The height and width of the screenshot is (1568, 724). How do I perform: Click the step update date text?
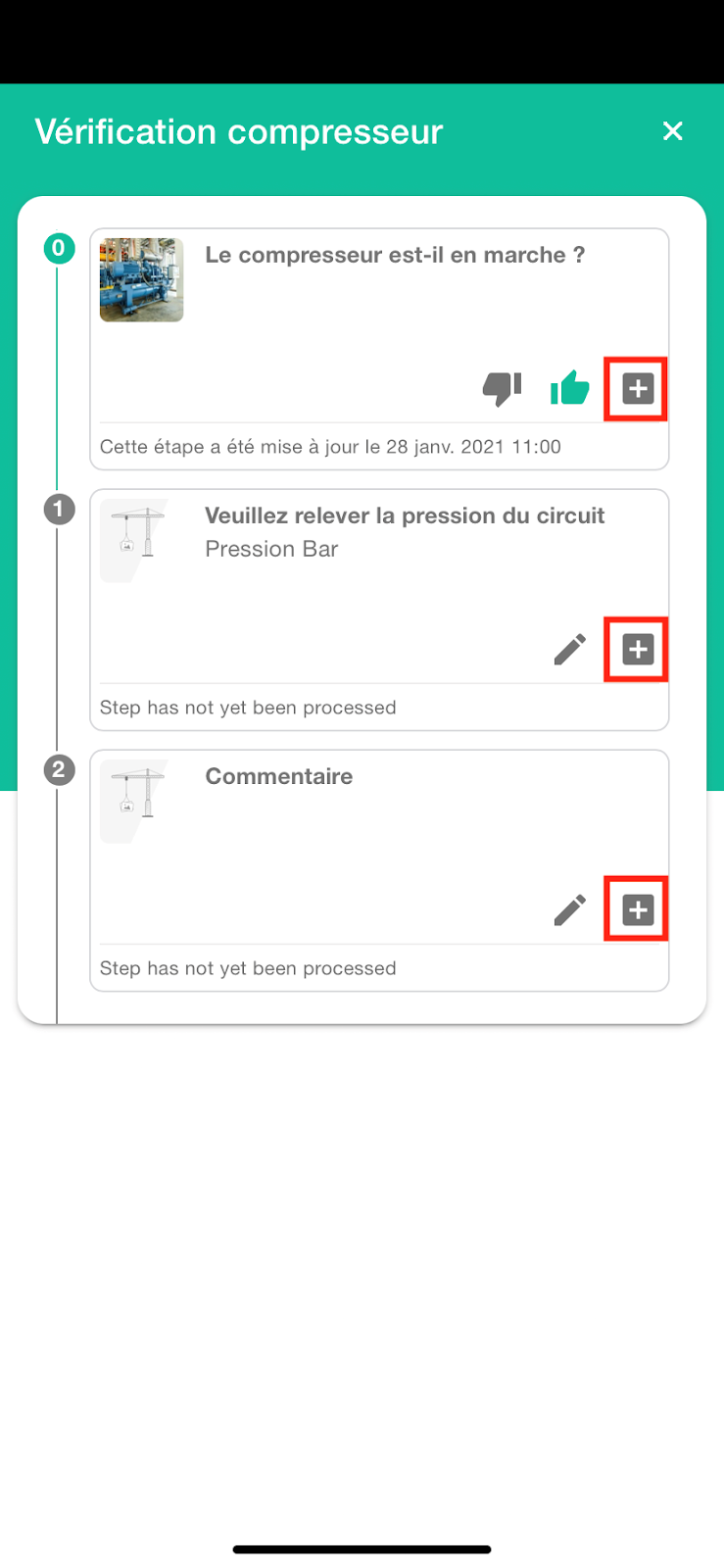(x=330, y=446)
